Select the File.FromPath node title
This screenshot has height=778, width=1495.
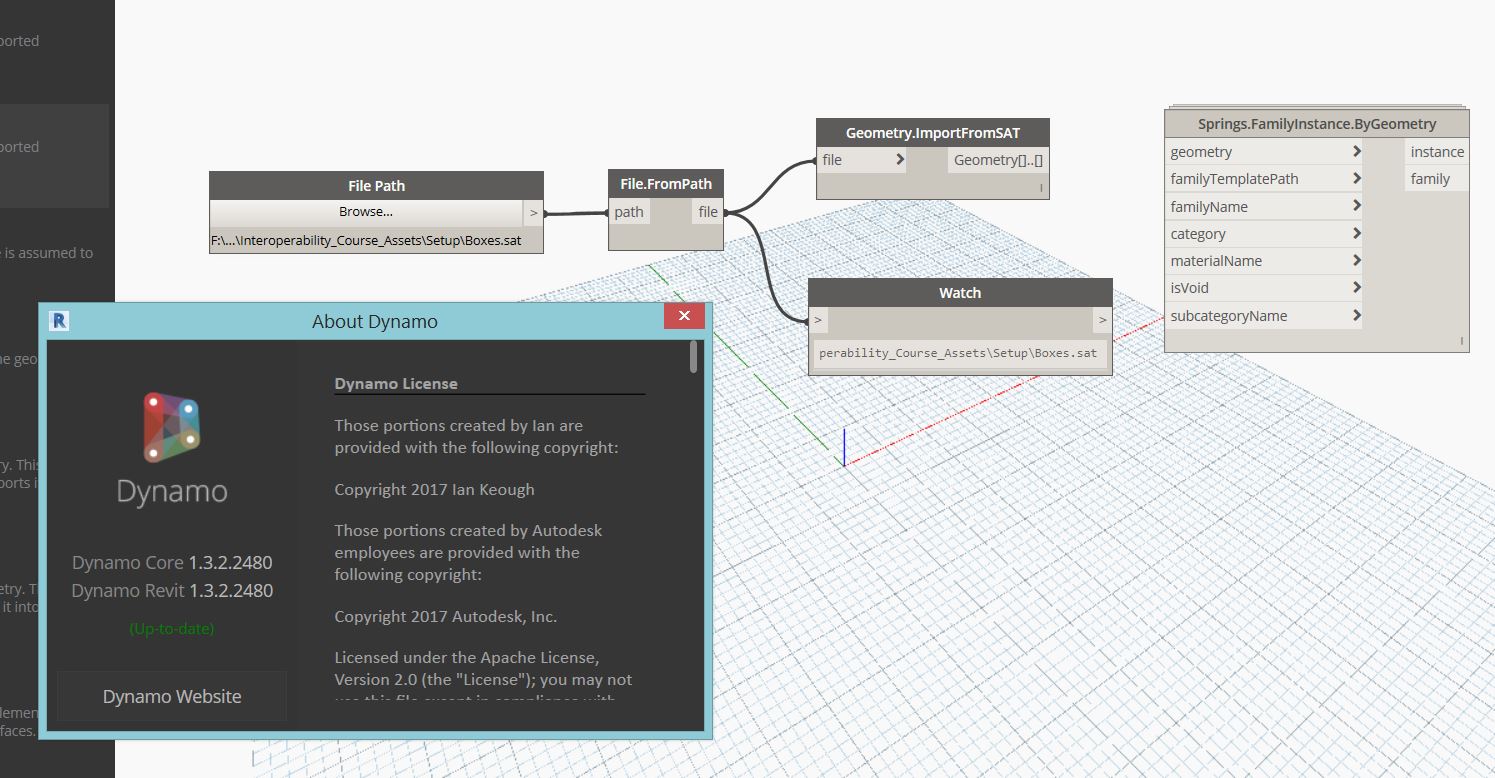(x=666, y=184)
